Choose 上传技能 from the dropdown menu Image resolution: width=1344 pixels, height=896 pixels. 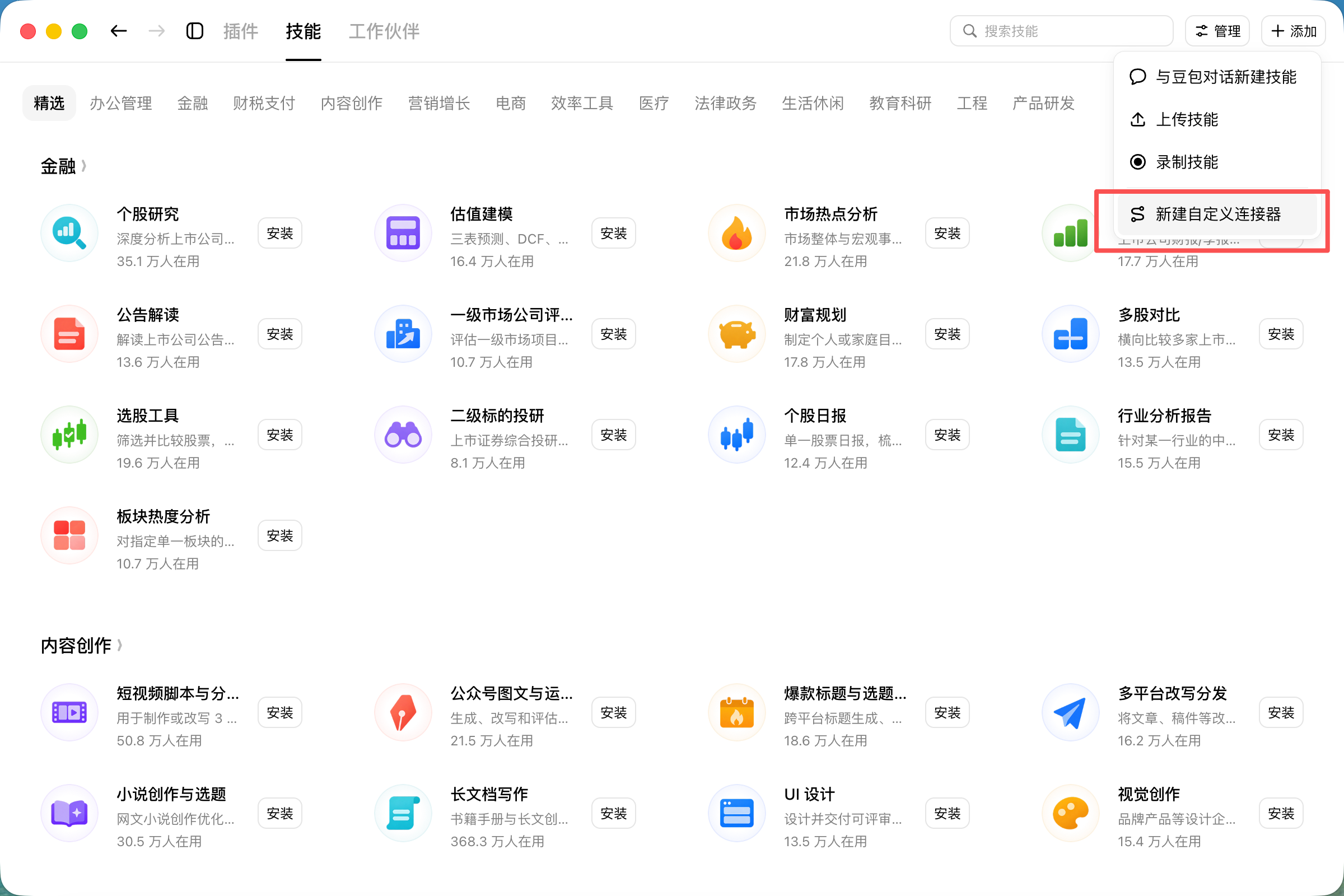1217,119
